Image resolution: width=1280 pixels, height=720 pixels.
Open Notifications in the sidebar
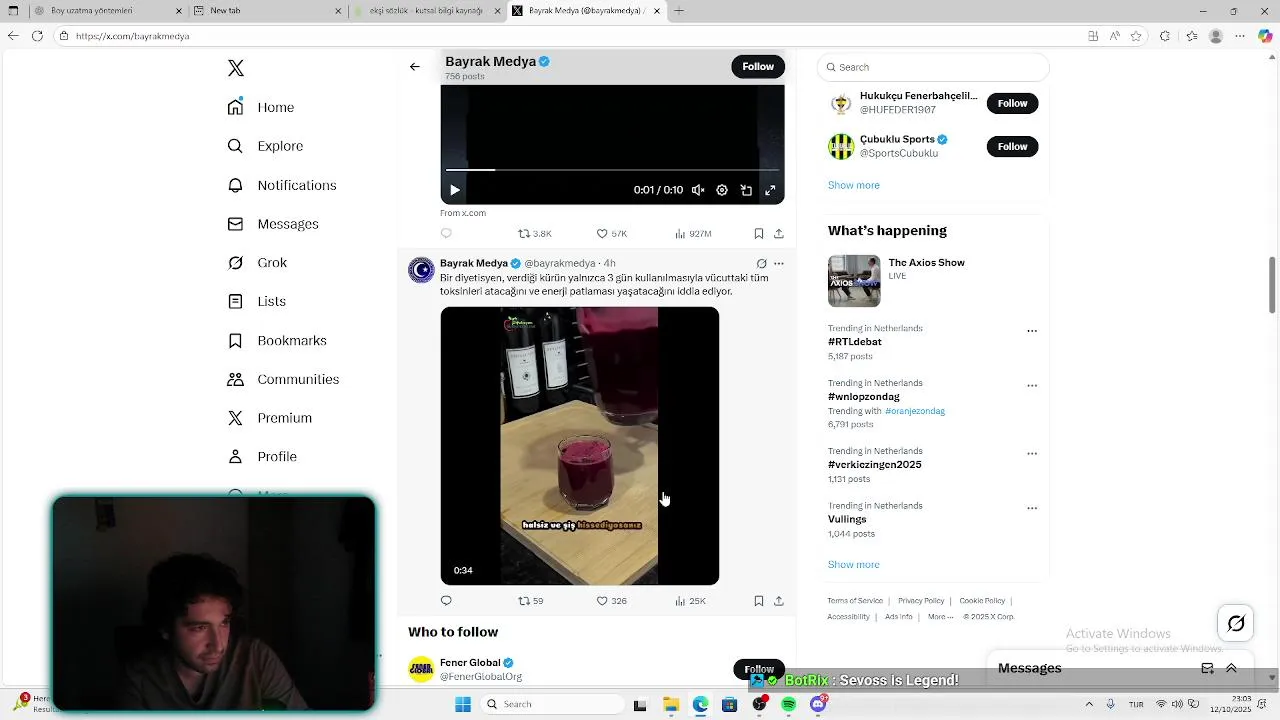(x=282, y=185)
